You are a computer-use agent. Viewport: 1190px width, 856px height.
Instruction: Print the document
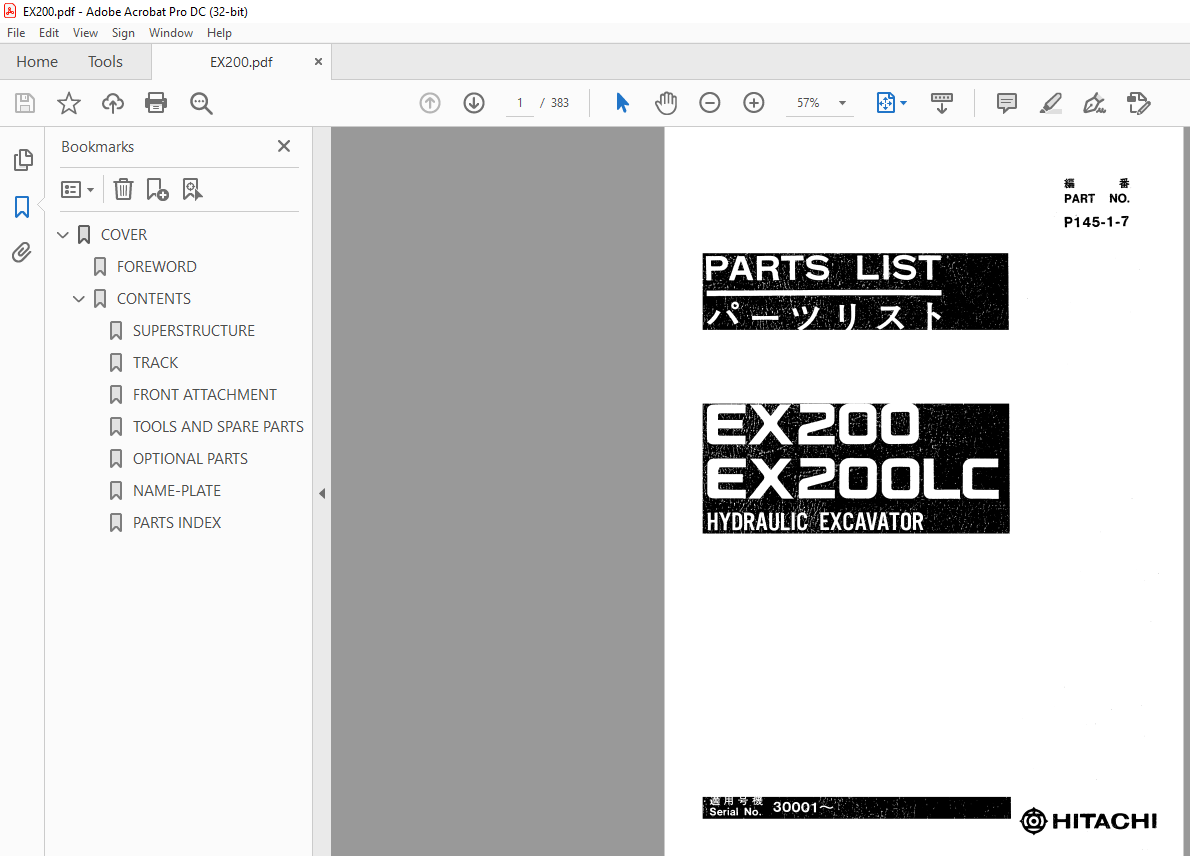(156, 102)
